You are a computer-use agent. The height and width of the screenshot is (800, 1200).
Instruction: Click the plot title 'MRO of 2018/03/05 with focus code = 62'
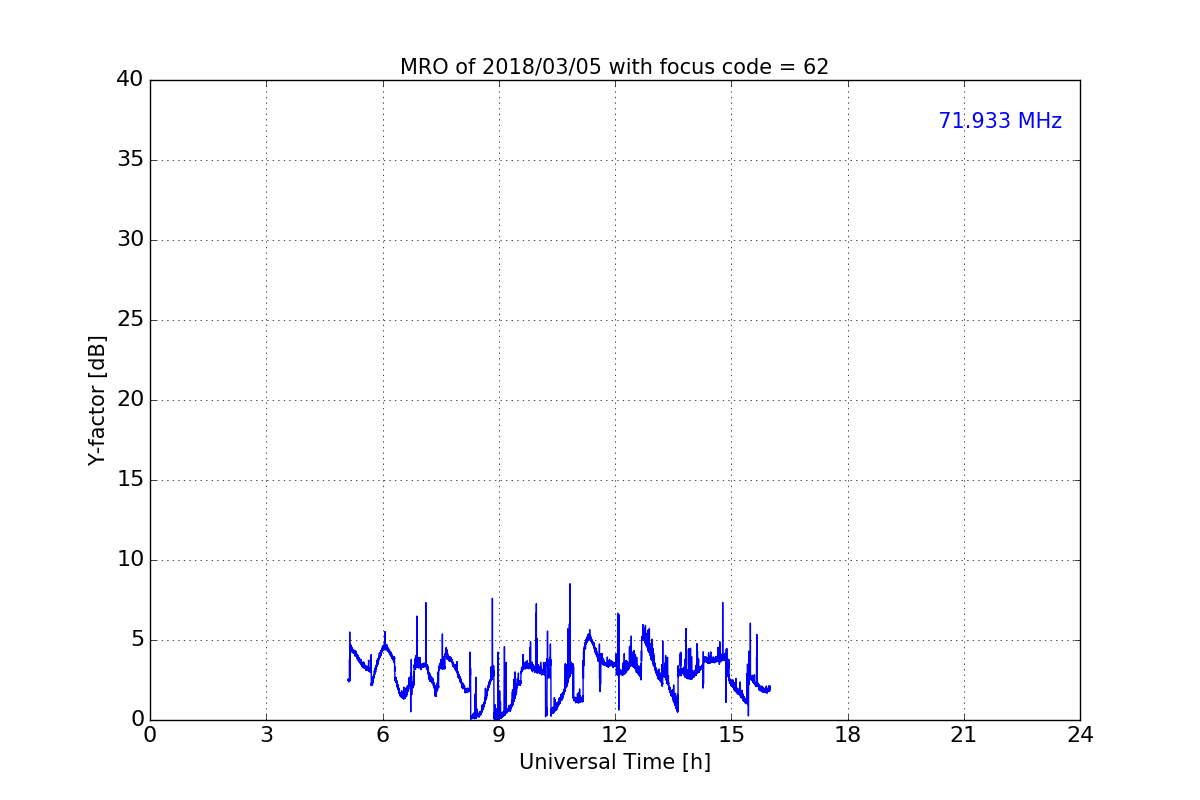614,67
